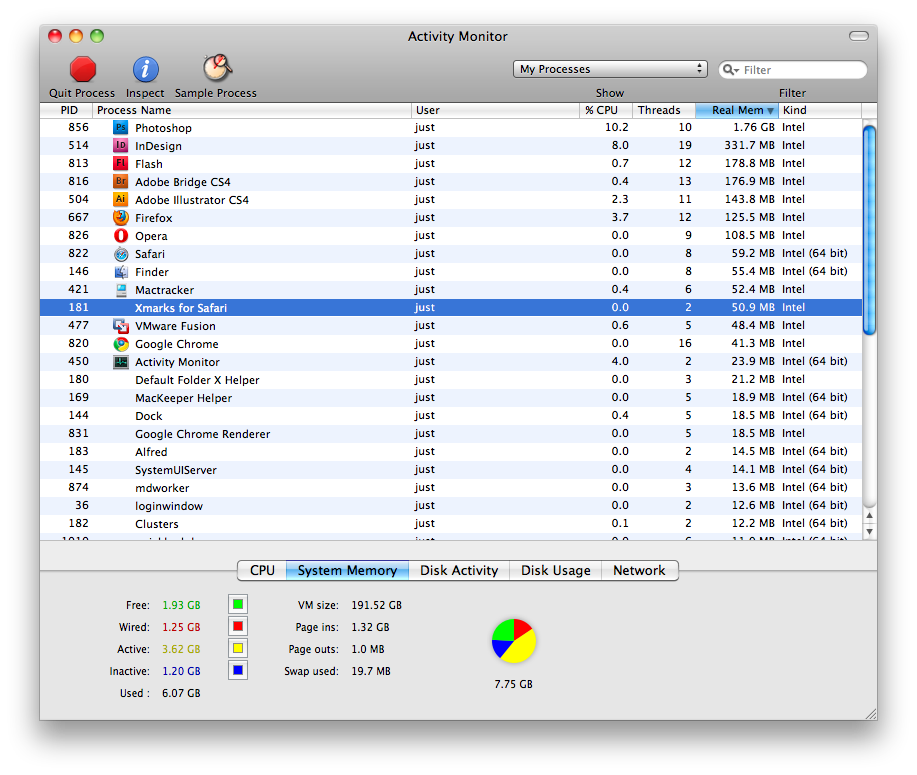Switch to the CPU tab
The height and width of the screenshot is (775, 917).
tap(262, 570)
